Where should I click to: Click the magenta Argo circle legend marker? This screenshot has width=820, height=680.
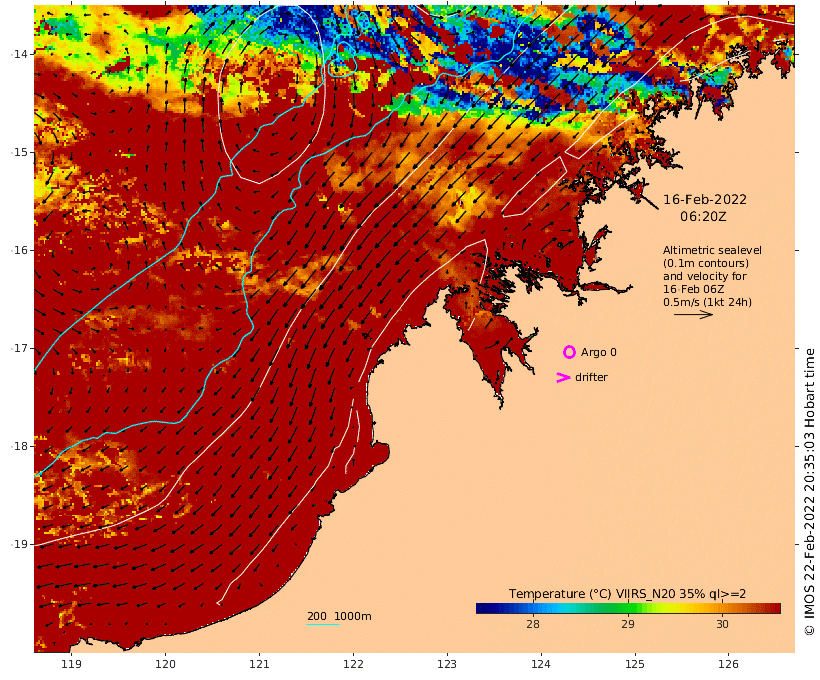coord(569,352)
